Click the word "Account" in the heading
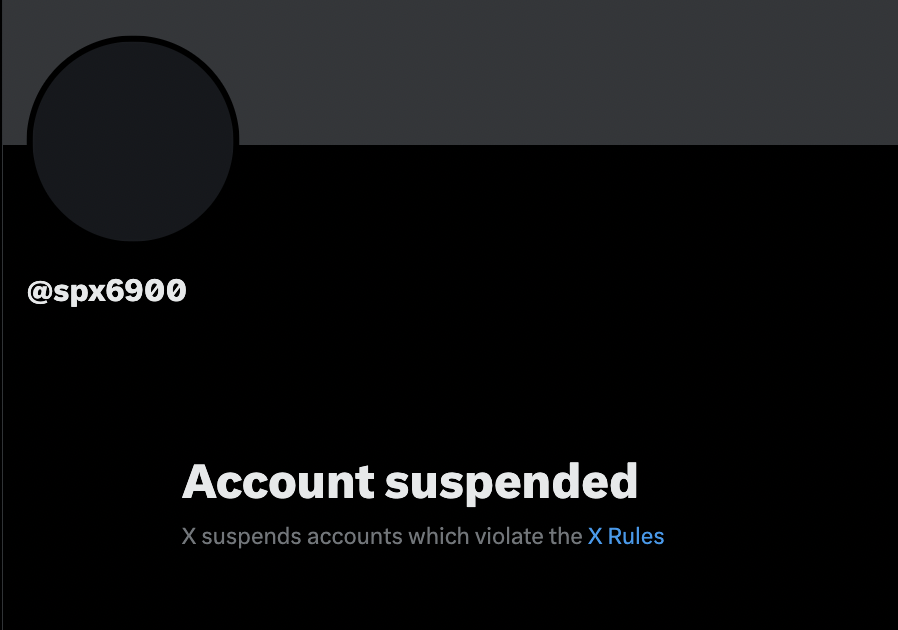 278,482
